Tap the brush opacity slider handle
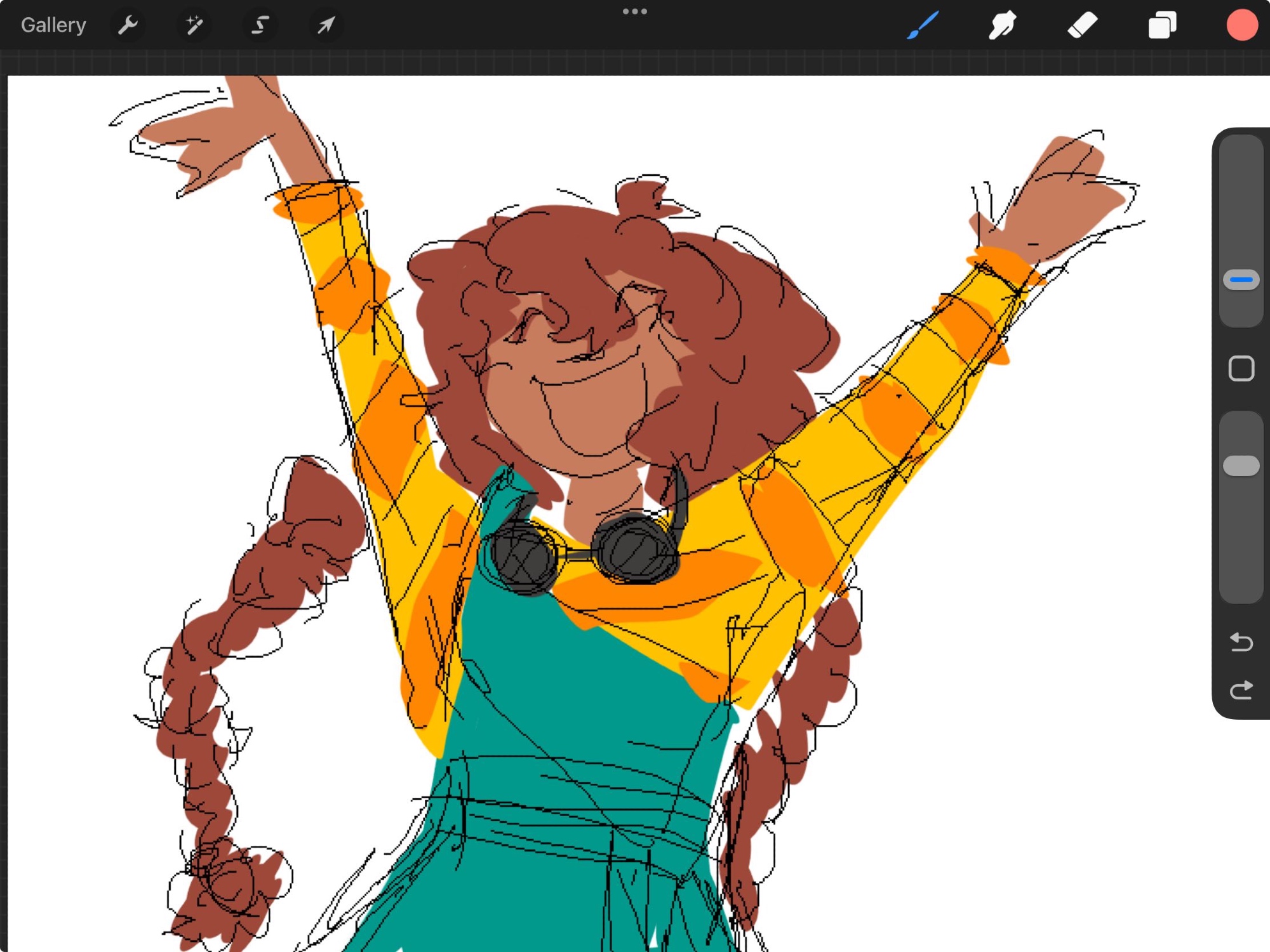 [x=1241, y=466]
